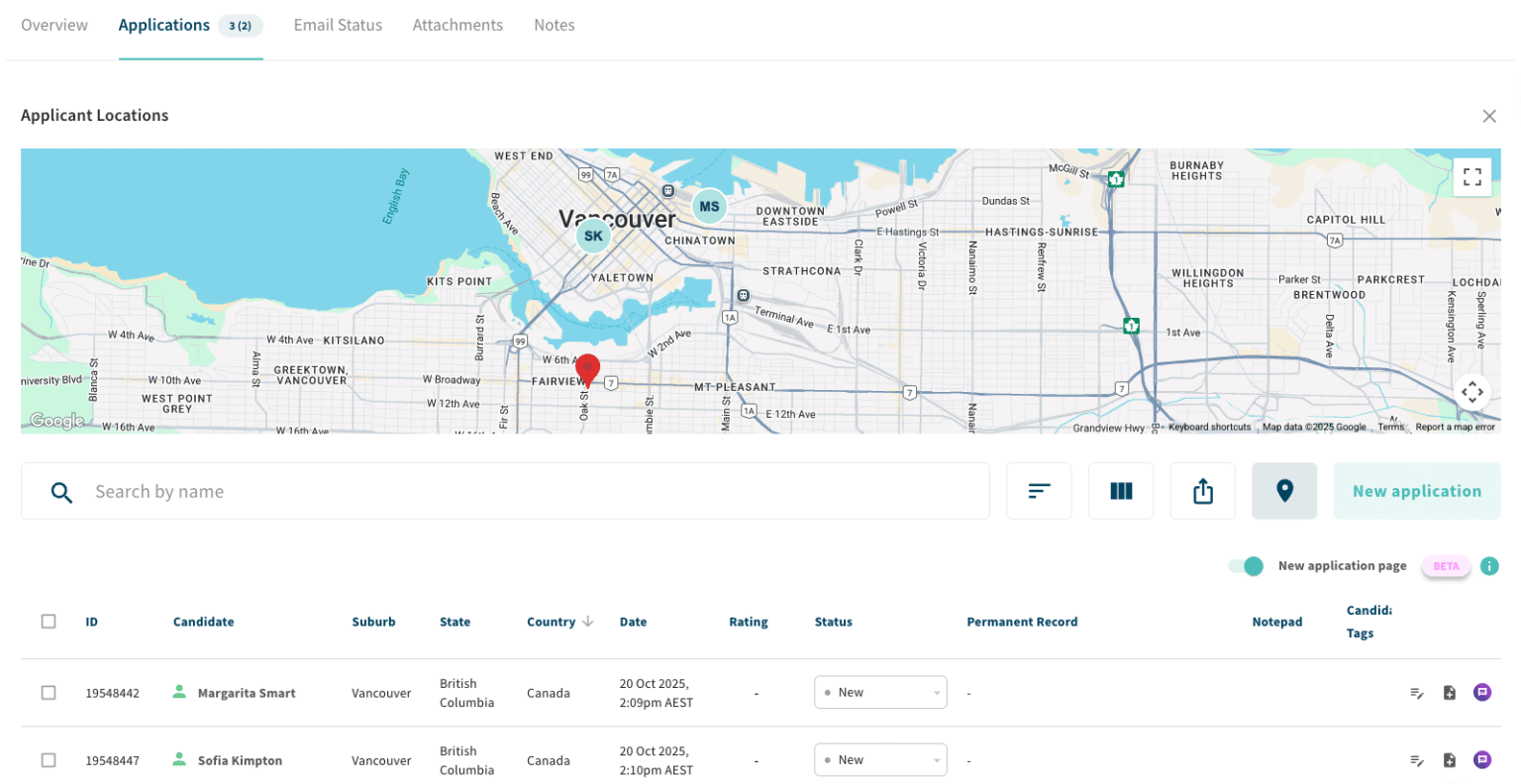Enable the New application page toggle

[x=1245, y=565]
